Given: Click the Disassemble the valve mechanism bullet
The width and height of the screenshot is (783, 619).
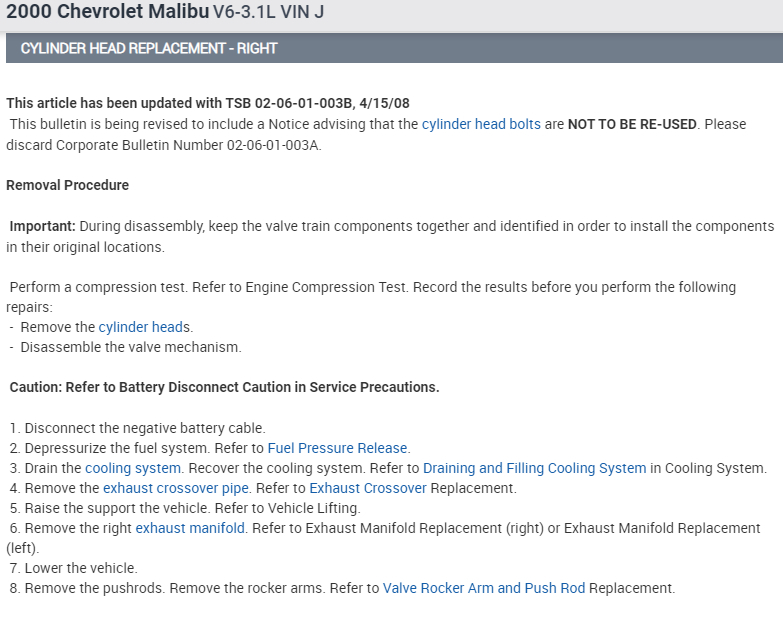Looking at the screenshot, I should point(130,347).
